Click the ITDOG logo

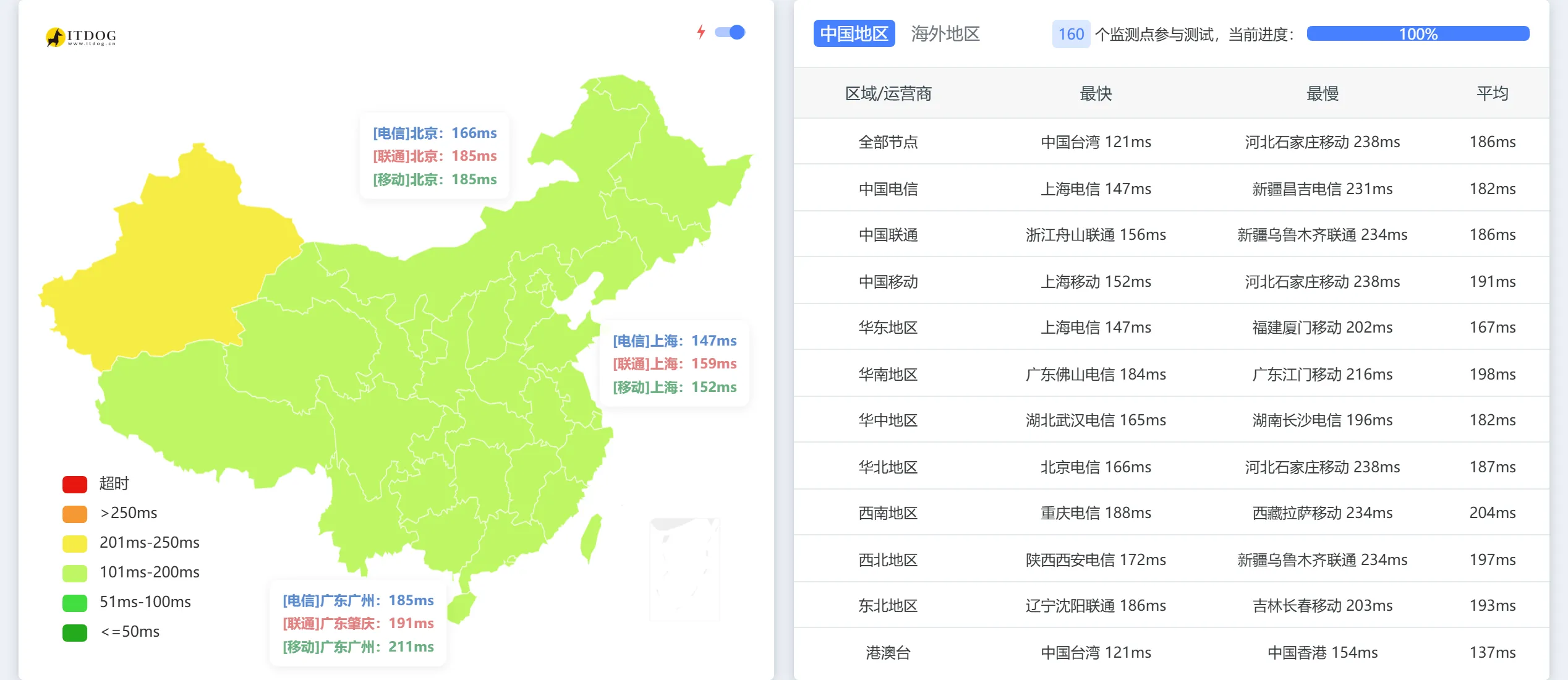pyautogui.click(x=81, y=36)
